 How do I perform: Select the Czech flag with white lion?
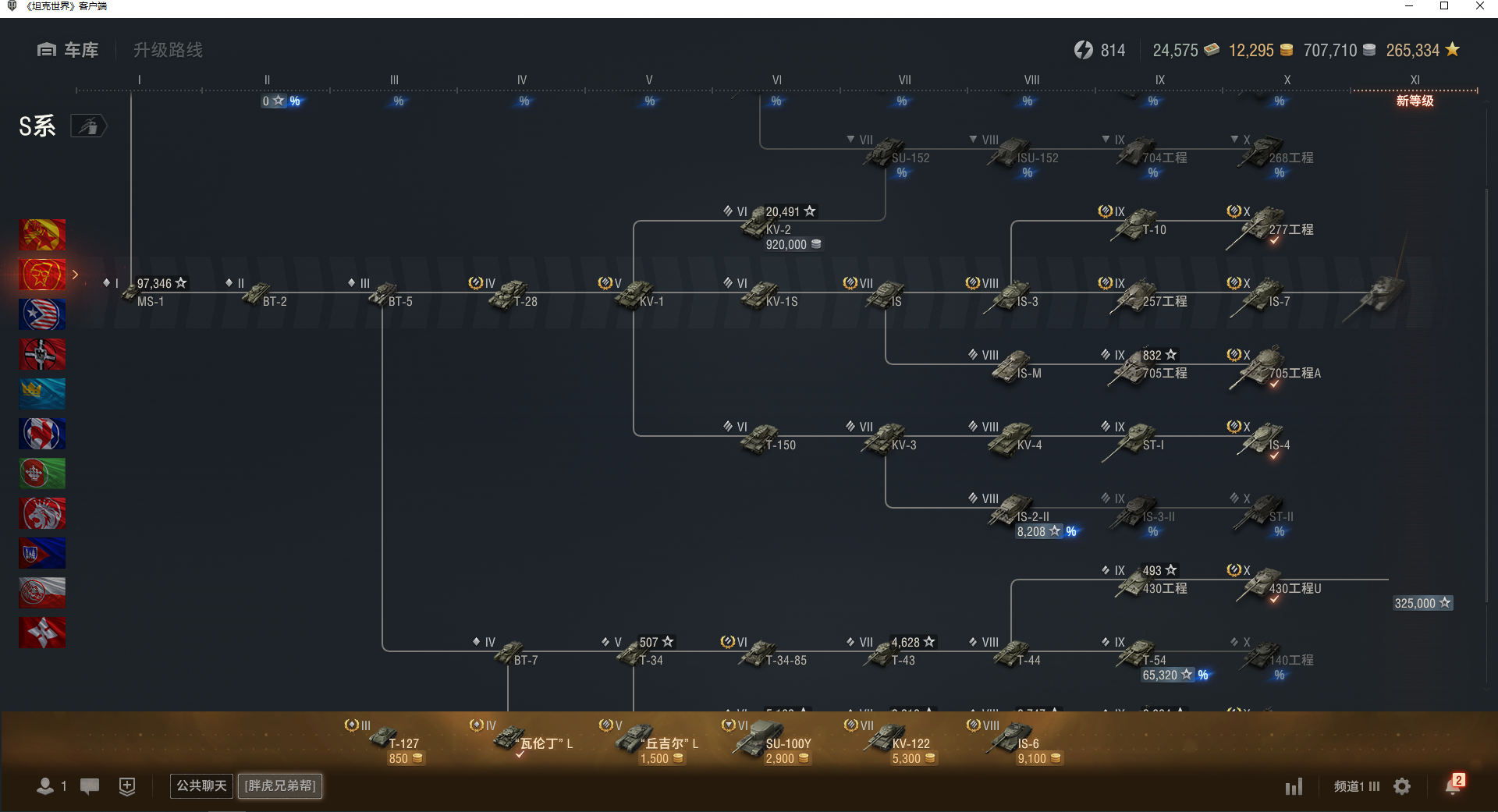(x=42, y=513)
